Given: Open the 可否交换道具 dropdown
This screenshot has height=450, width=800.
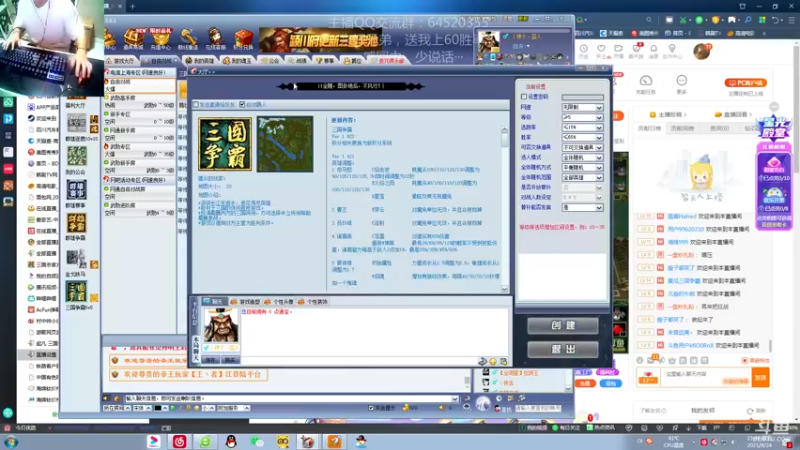Looking at the screenshot, I should [582, 147].
